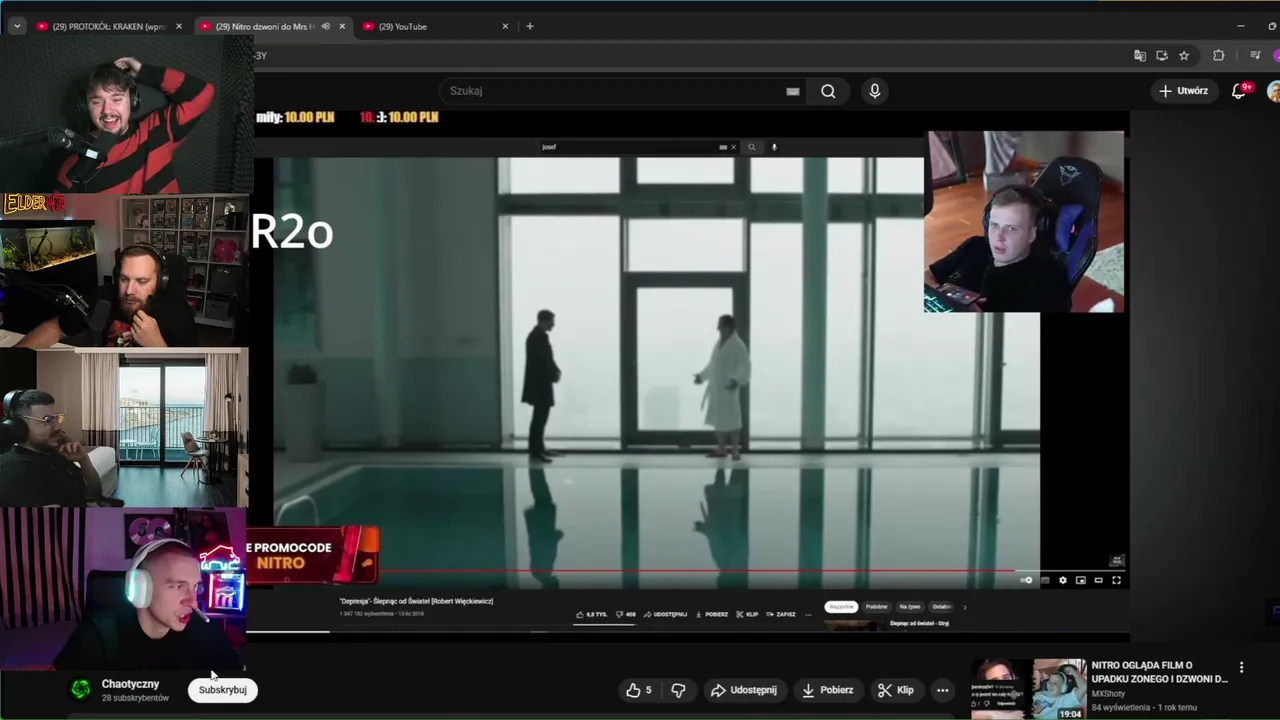Create a clip with the Klip button

(895, 690)
